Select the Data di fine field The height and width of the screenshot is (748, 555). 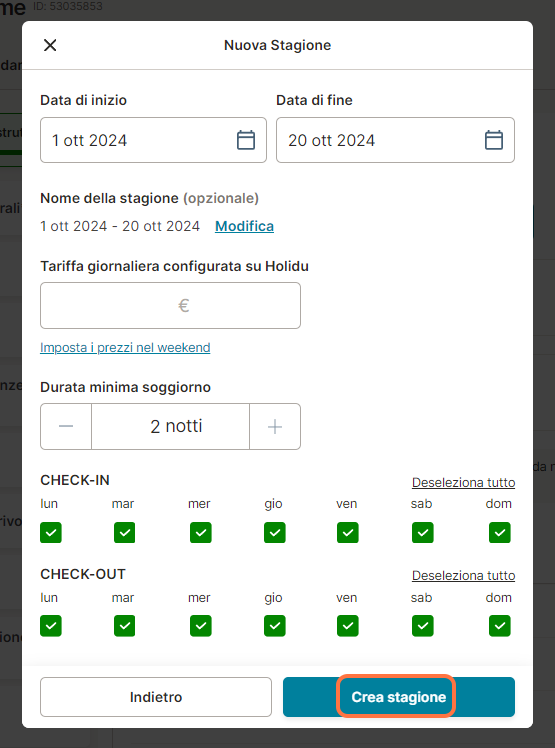pos(395,140)
